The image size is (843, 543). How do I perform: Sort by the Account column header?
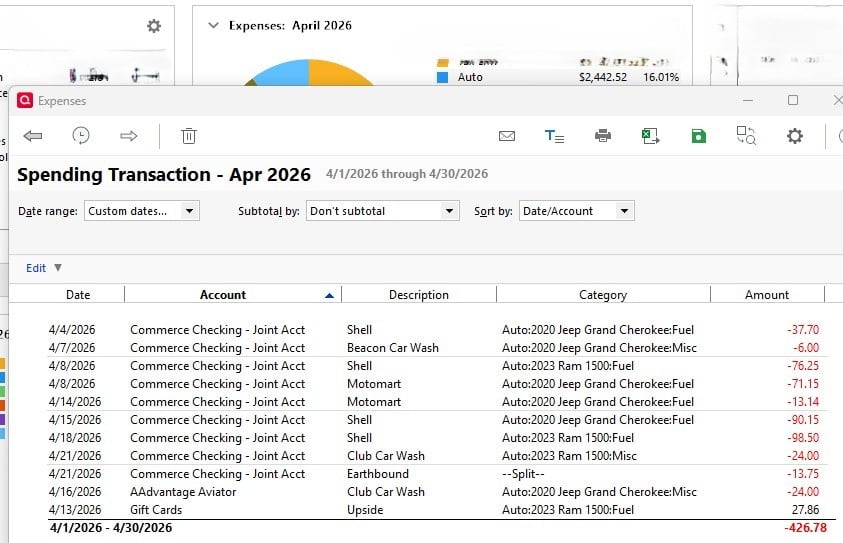(223, 295)
